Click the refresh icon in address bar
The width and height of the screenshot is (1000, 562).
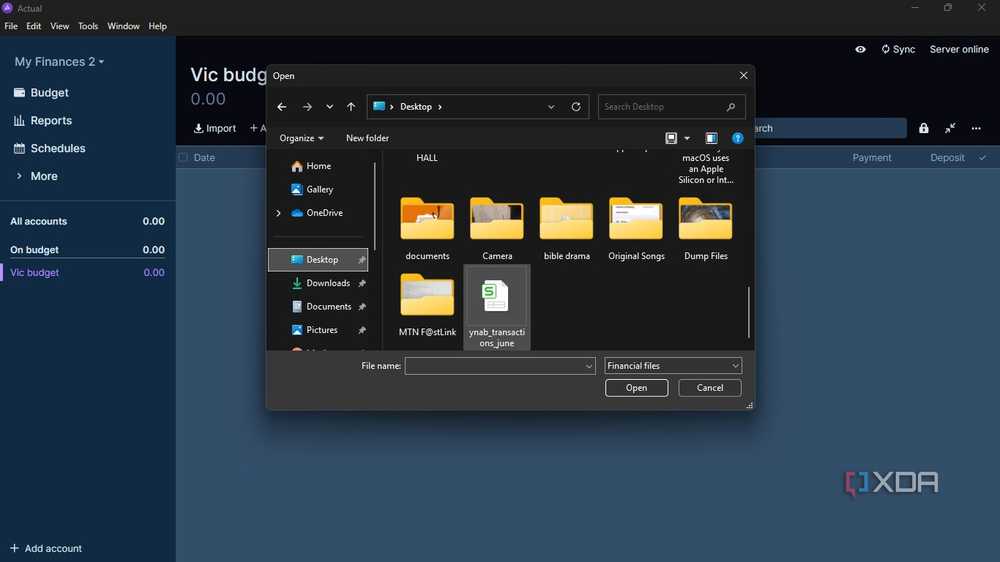click(x=576, y=107)
